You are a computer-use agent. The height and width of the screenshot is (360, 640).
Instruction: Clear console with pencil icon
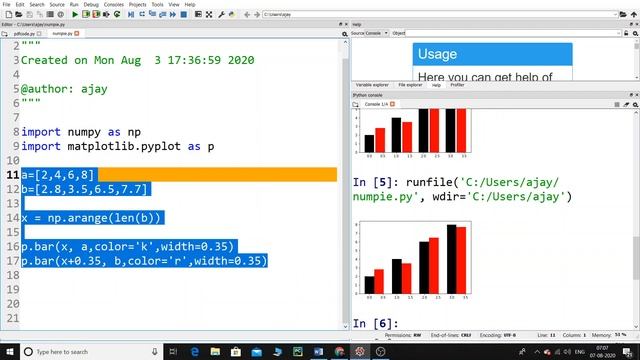[626, 104]
